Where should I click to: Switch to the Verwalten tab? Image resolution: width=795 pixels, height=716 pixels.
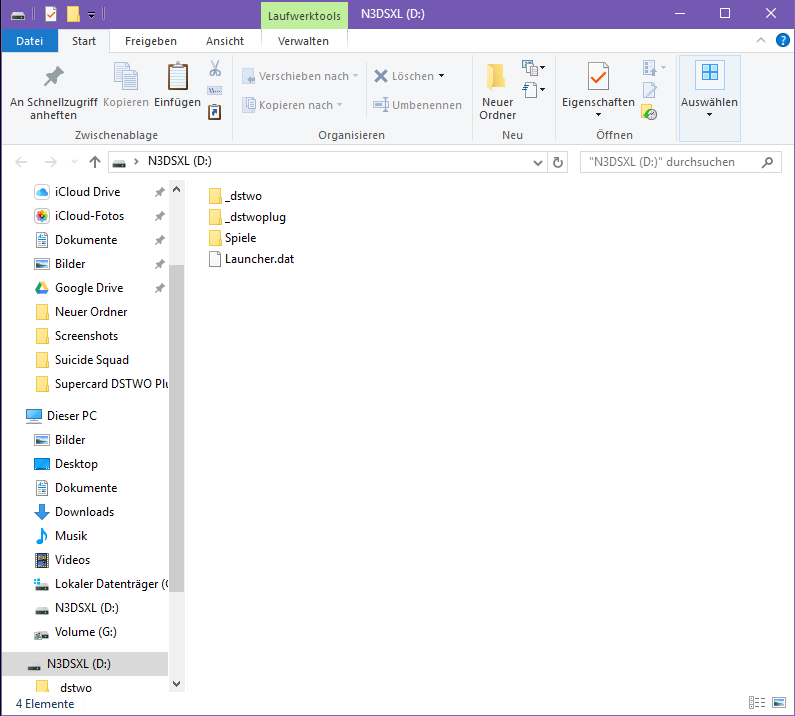(303, 41)
